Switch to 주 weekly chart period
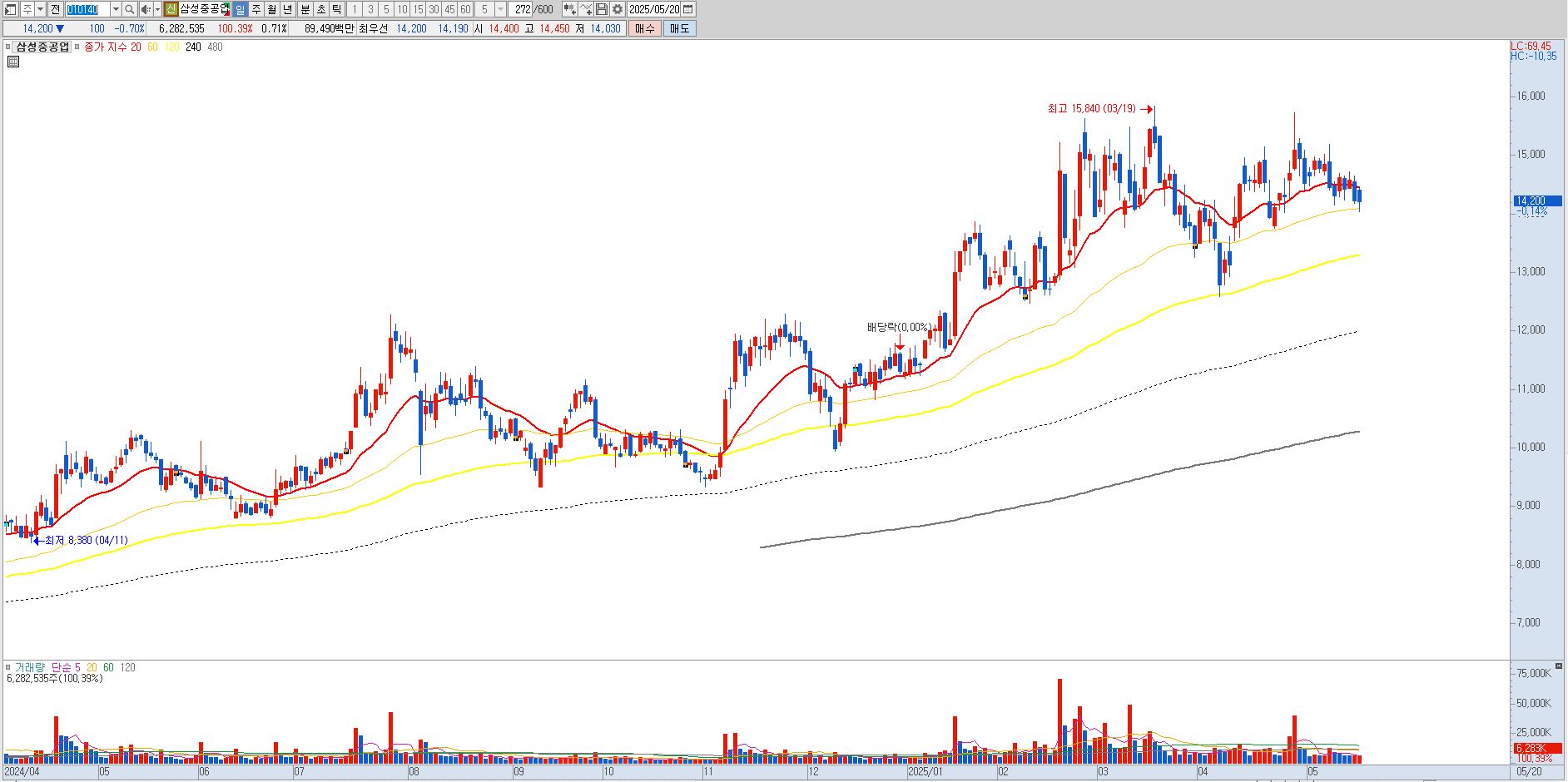 [256, 9]
